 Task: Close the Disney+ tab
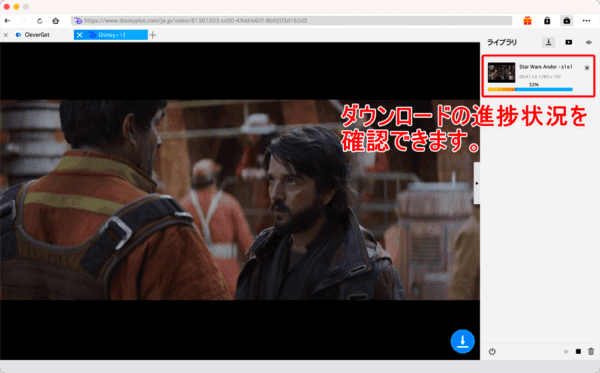point(80,35)
